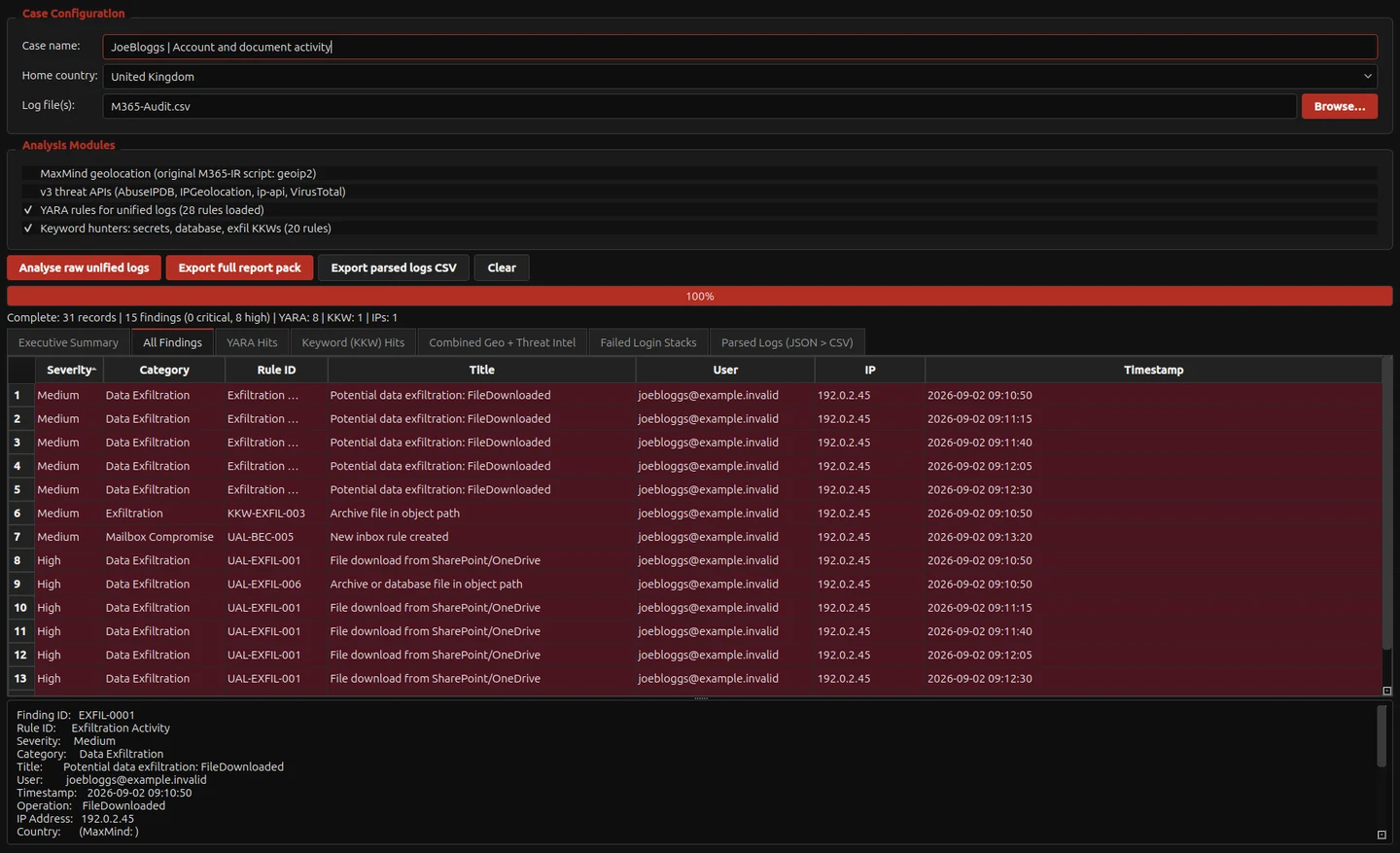
Task: Click Export parsed logs CSV button
Action: [394, 267]
